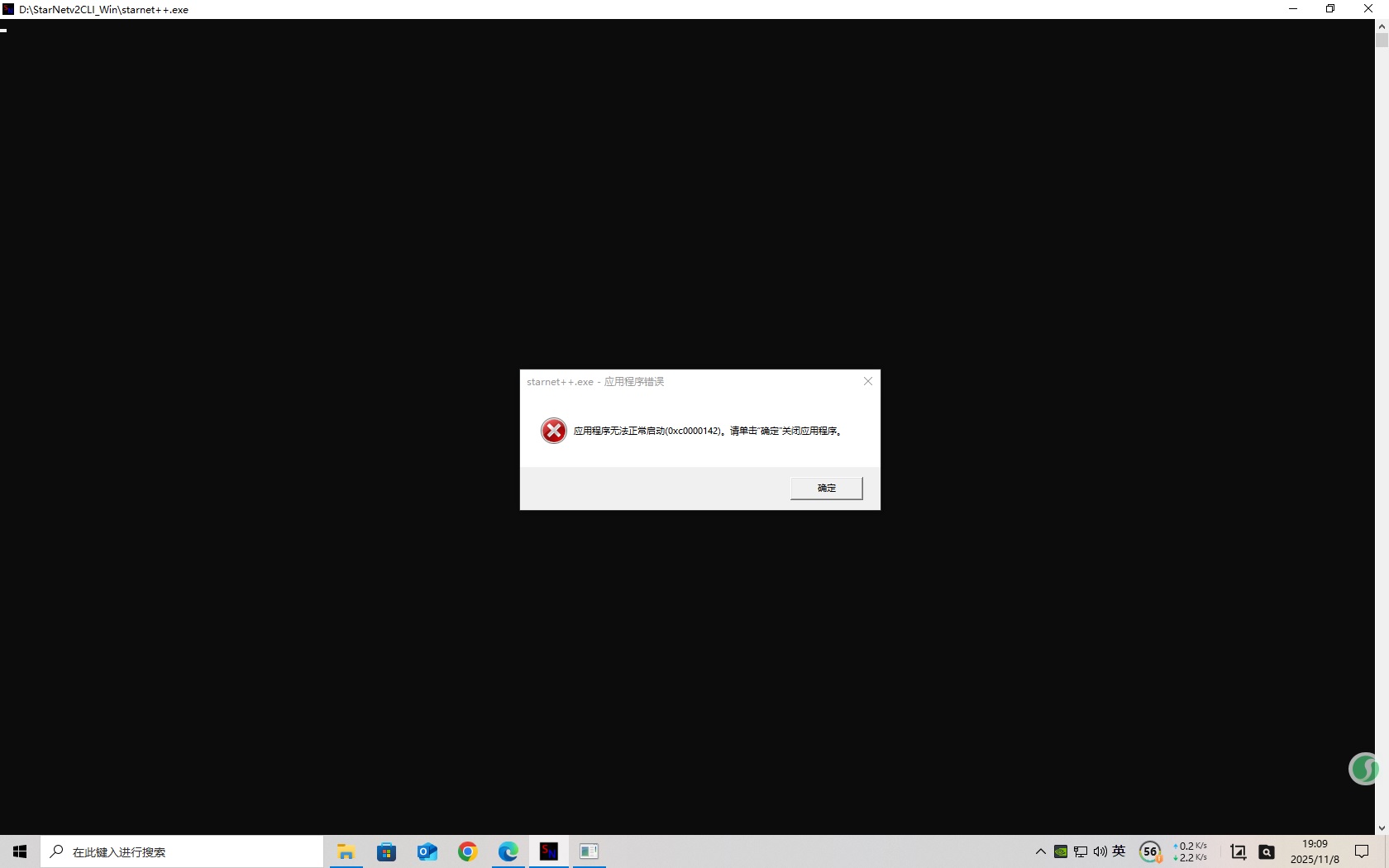Select the StarNet SN taskbar icon
The height and width of the screenshot is (868, 1389).
click(x=549, y=851)
